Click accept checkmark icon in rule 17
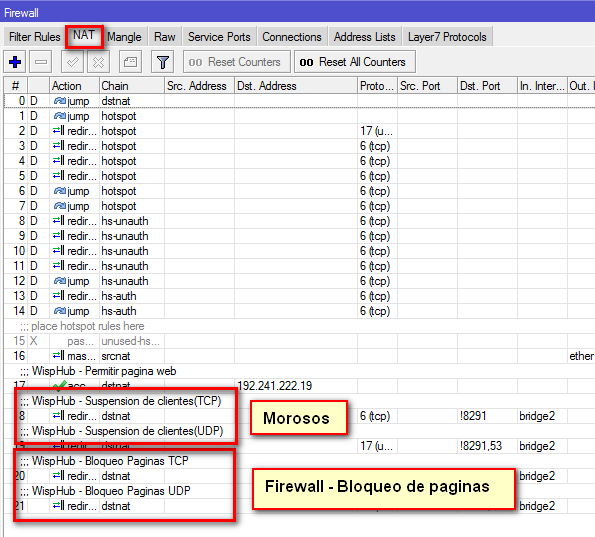The width and height of the screenshot is (595, 537). (x=60, y=386)
